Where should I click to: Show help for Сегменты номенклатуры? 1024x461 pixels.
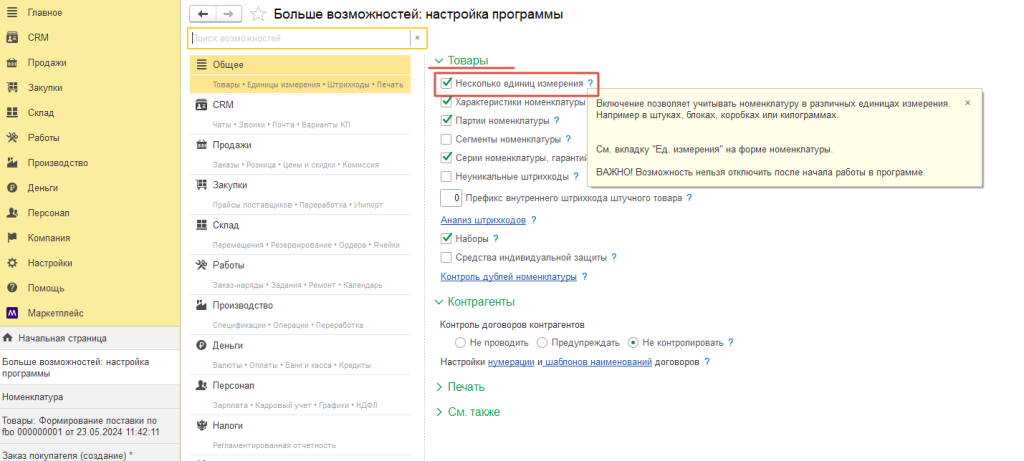coord(568,139)
